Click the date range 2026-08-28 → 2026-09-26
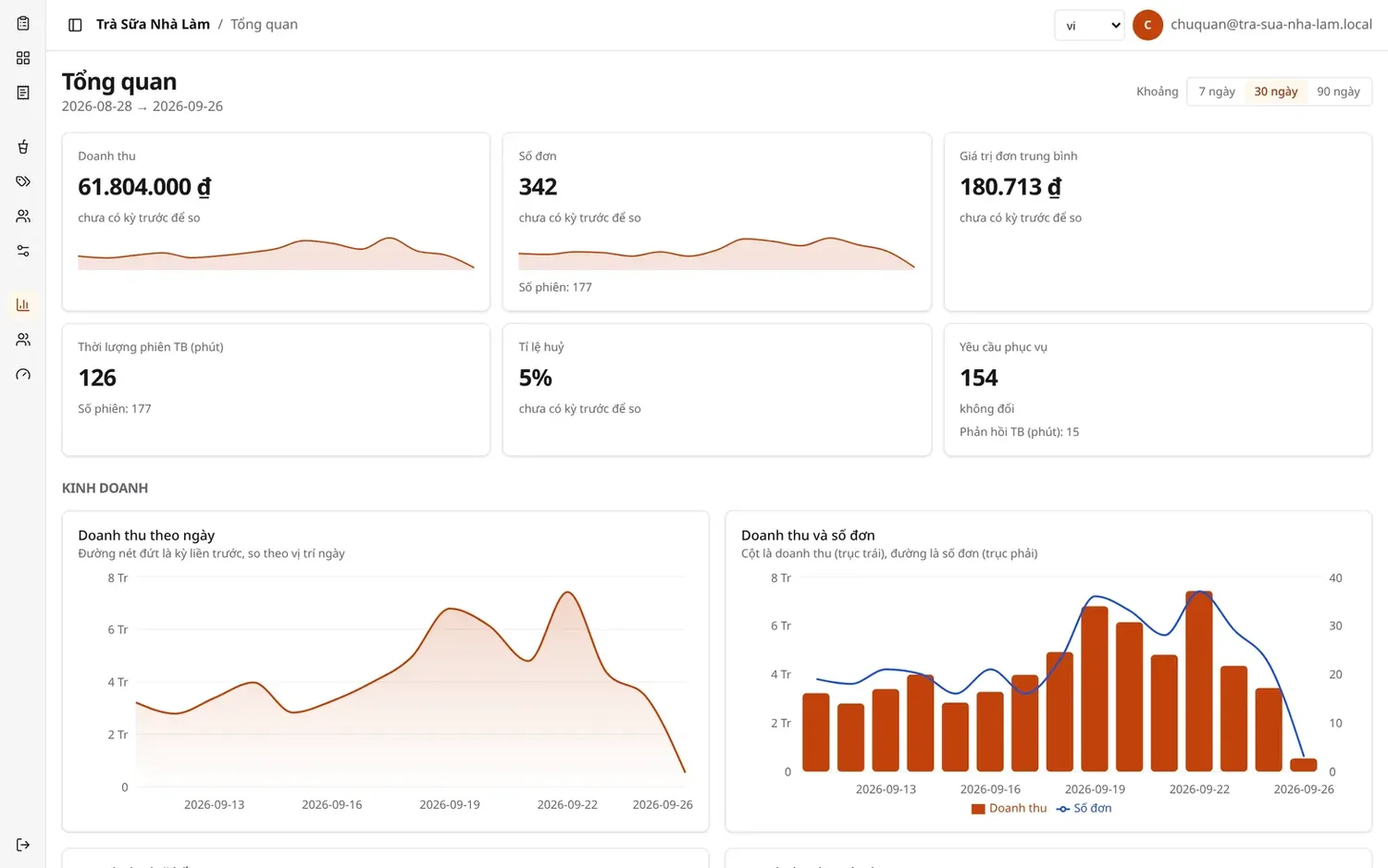The width and height of the screenshot is (1388, 868). [143, 106]
